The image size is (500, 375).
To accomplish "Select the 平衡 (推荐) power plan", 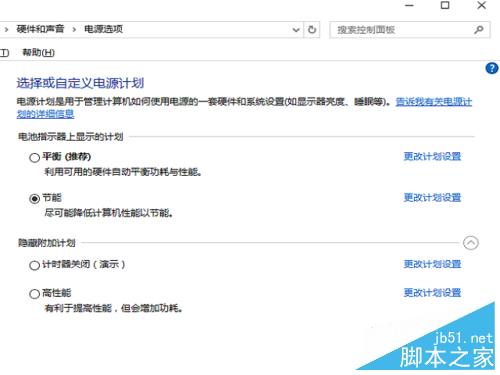I will coord(34,157).
